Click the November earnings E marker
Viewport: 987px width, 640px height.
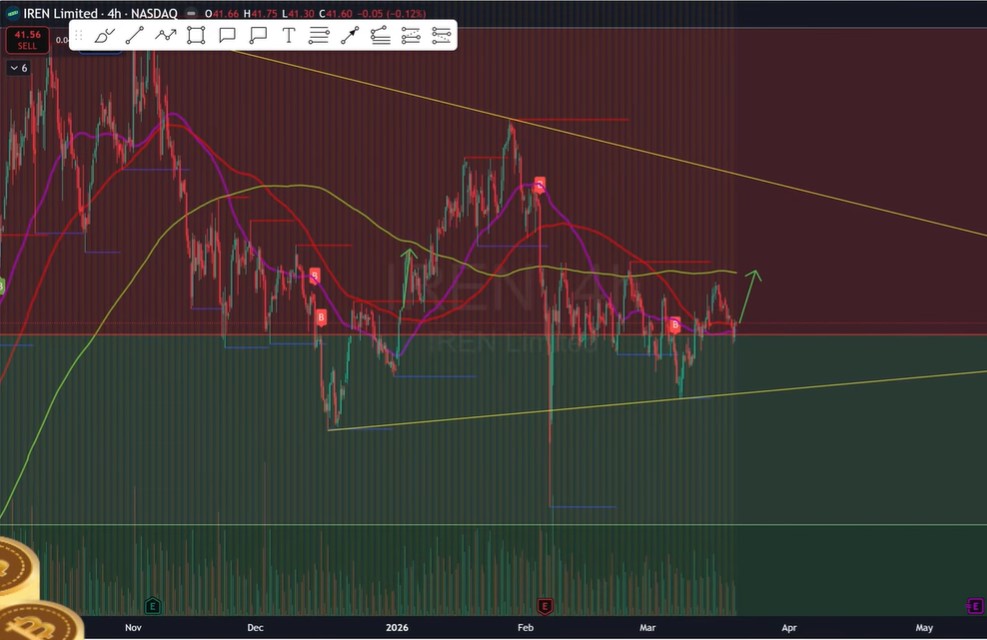[x=152, y=605]
